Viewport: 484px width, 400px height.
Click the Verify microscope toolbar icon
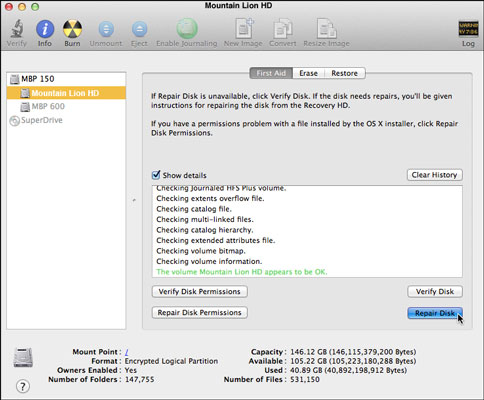point(16,29)
